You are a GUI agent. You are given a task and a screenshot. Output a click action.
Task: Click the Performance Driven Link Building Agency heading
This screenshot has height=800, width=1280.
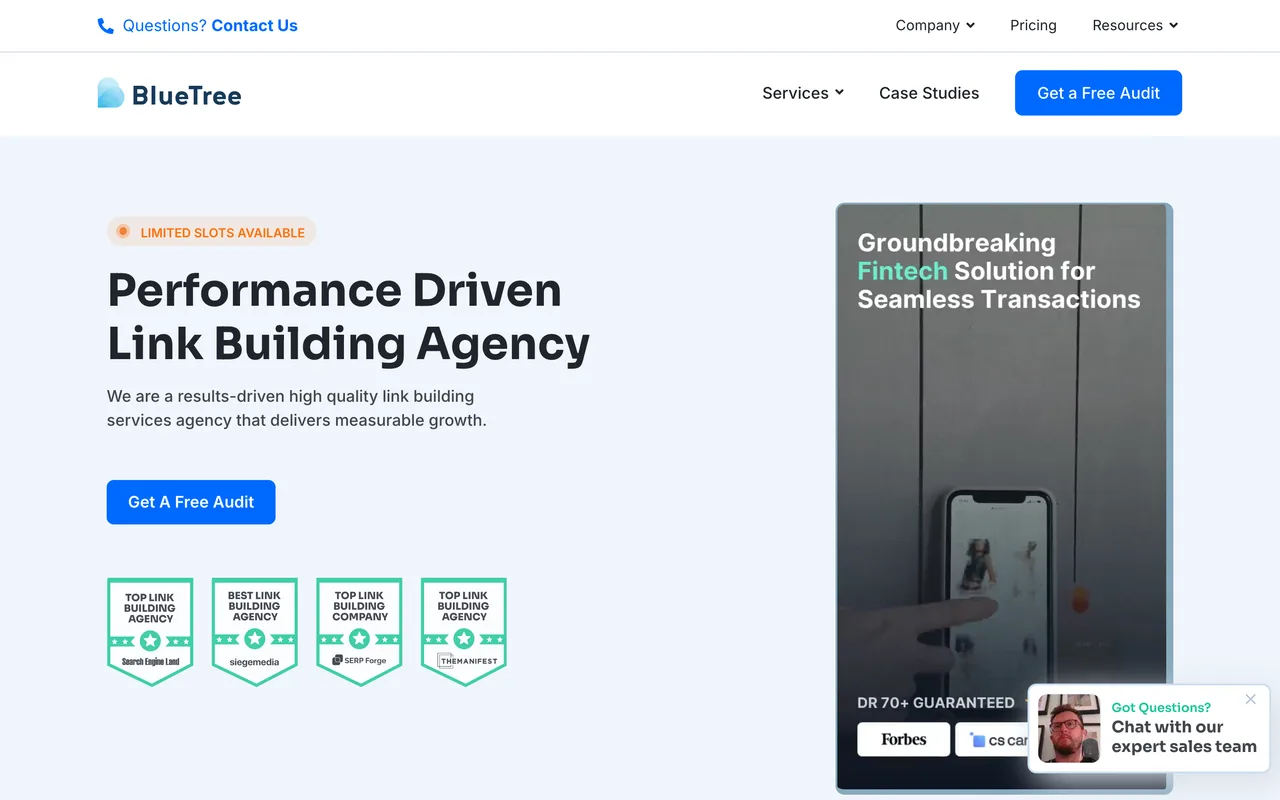pyautogui.click(x=348, y=317)
